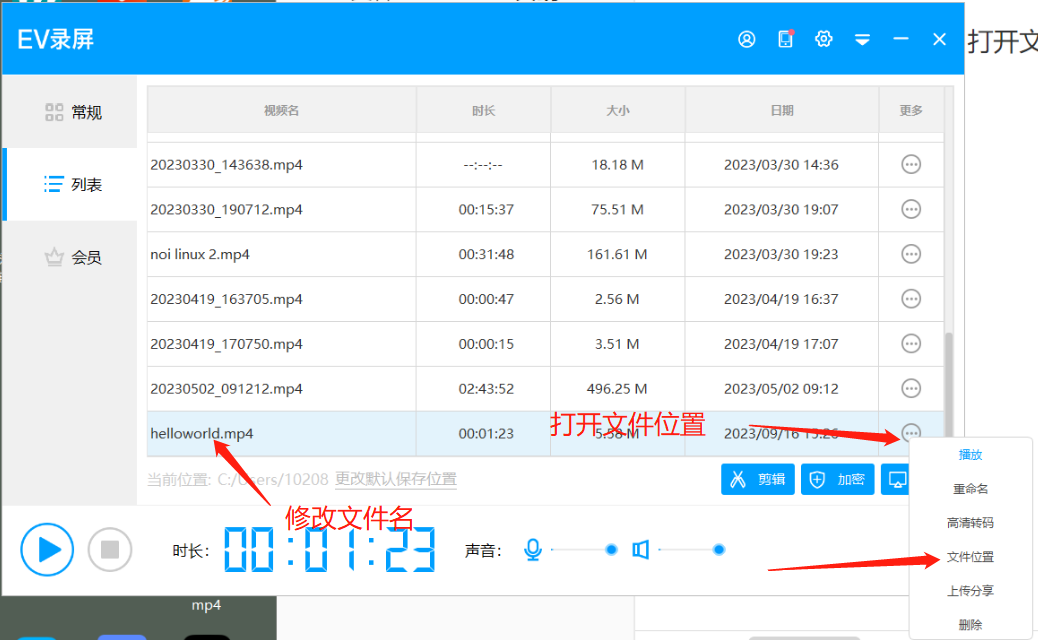Select file noi linux 2.mp4
Viewport: 1038px width, 640px height.
click(x=200, y=254)
